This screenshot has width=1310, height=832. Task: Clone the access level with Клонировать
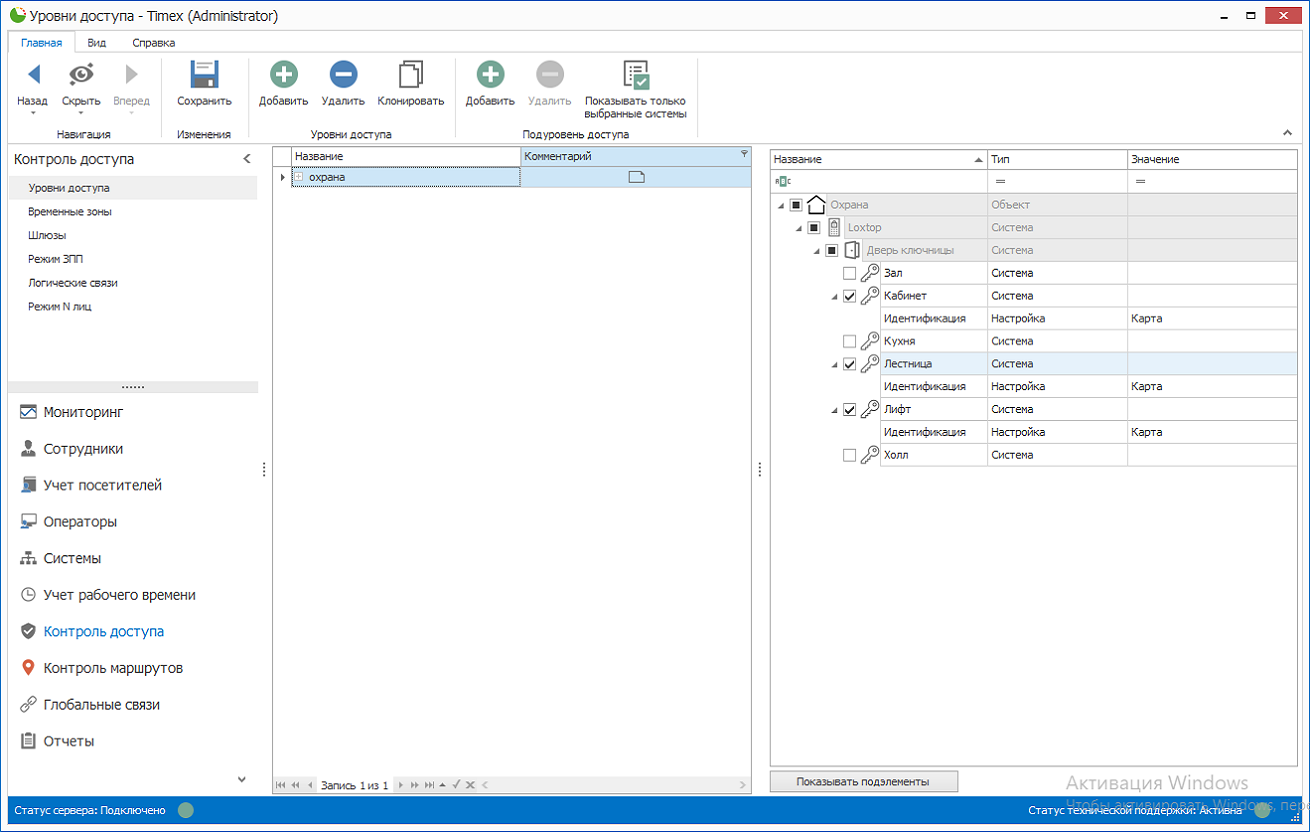click(x=410, y=76)
